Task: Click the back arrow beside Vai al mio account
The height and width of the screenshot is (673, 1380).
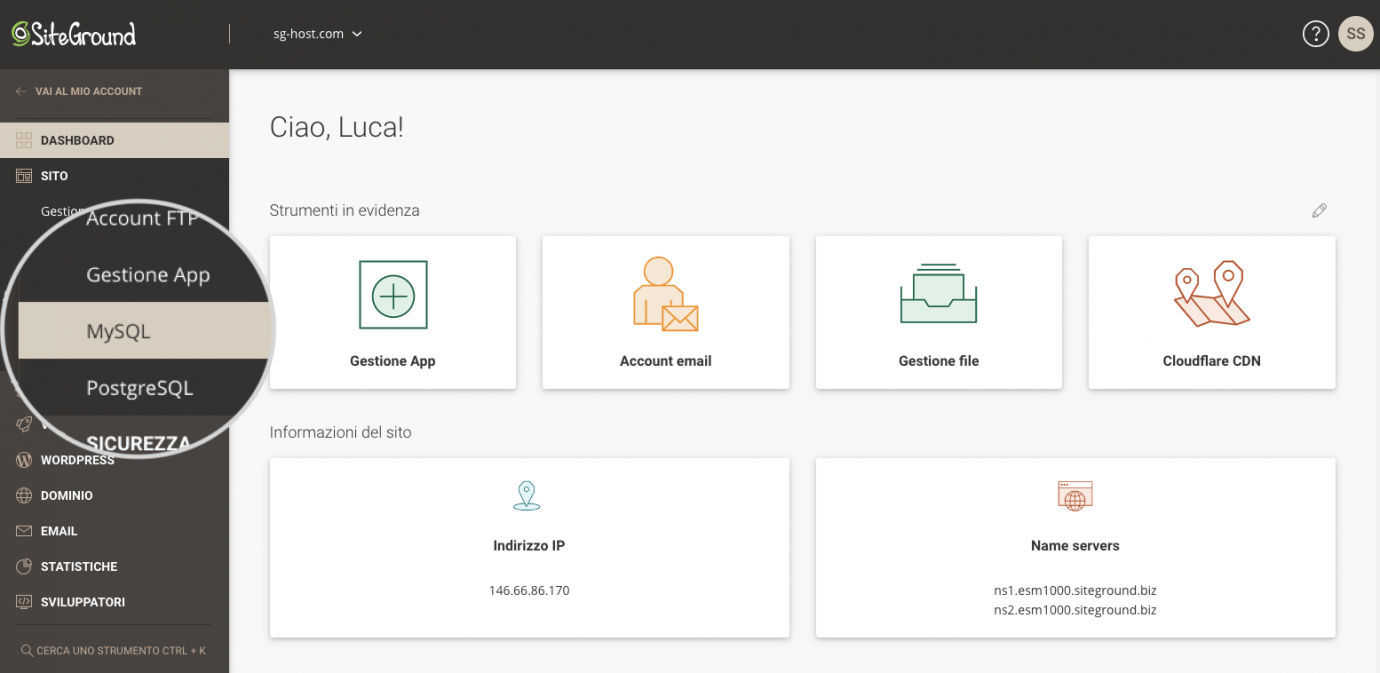Action: point(21,91)
